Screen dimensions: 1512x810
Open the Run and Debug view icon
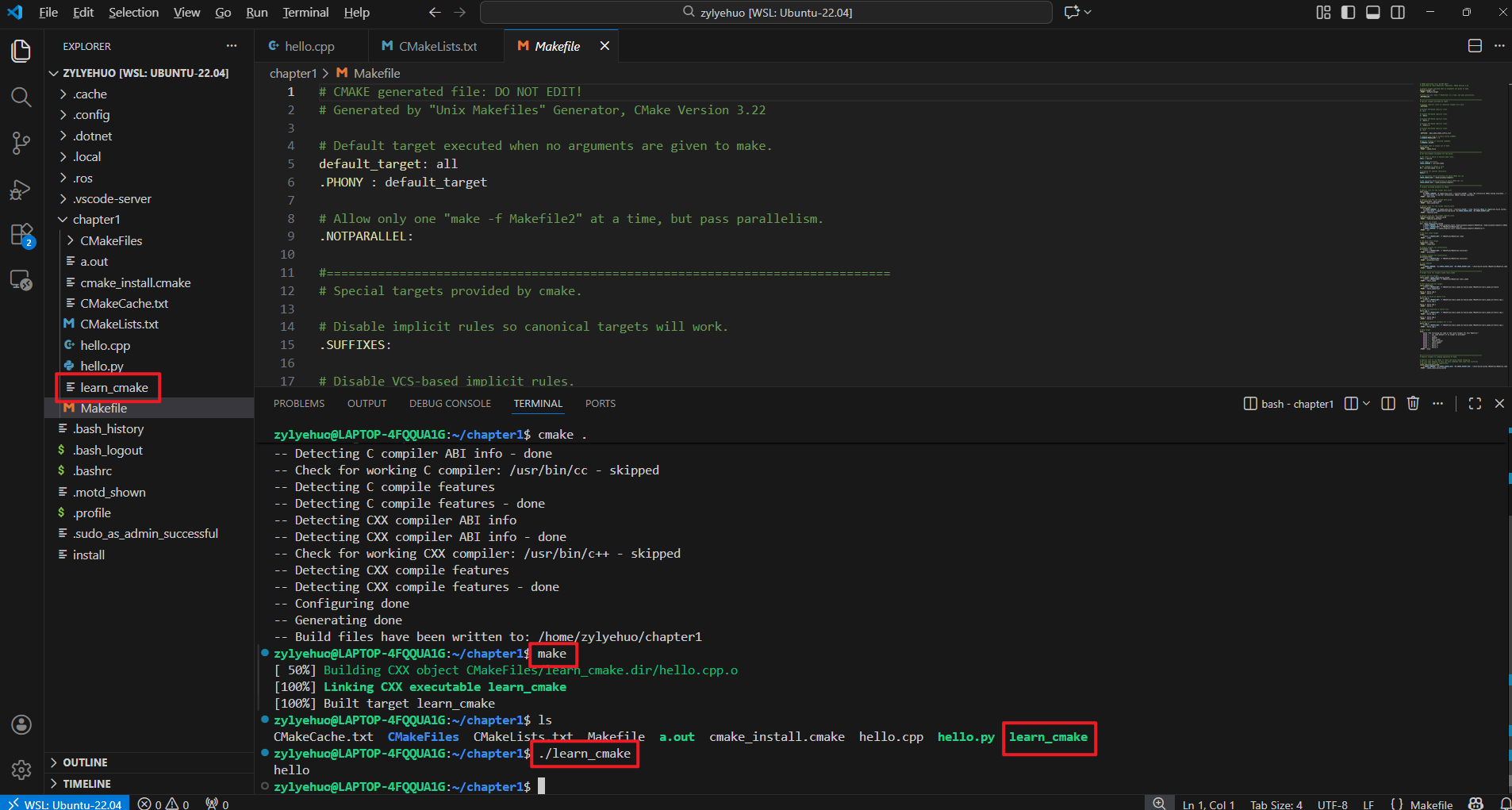[21, 190]
